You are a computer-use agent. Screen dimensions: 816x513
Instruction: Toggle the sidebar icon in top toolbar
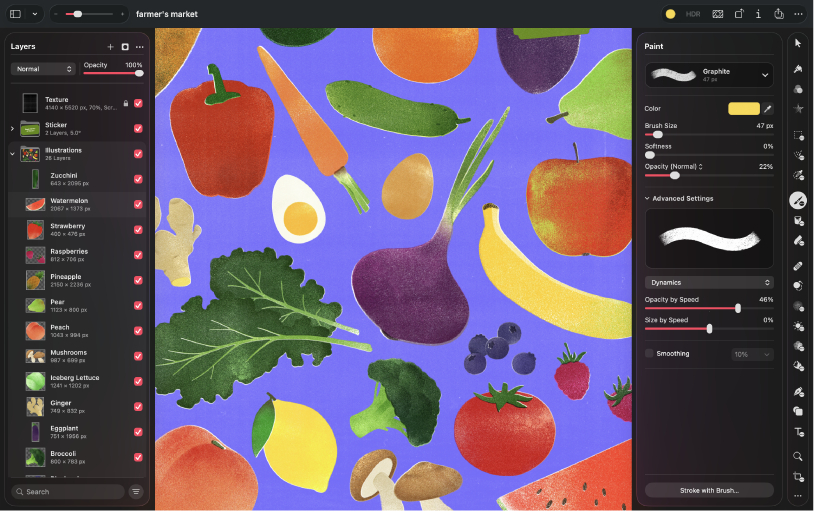tap(16, 14)
